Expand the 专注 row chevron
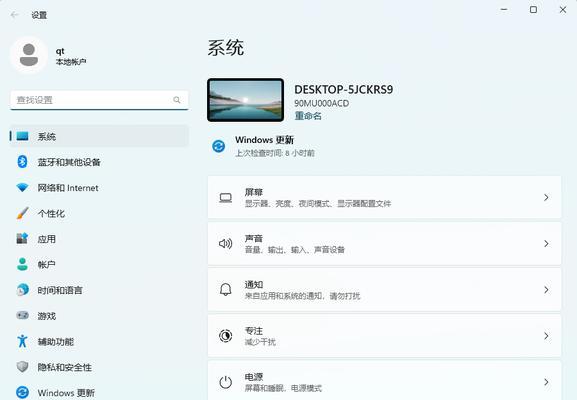The height and width of the screenshot is (400, 577). click(x=546, y=336)
